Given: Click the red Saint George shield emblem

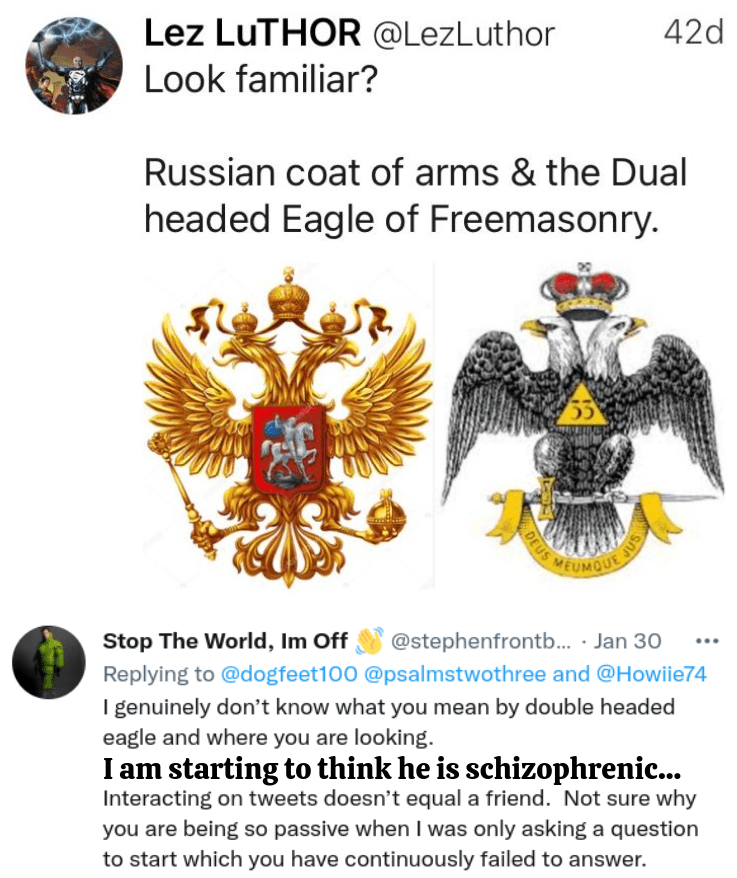Looking at the screenshot, I should pos(289,451).
